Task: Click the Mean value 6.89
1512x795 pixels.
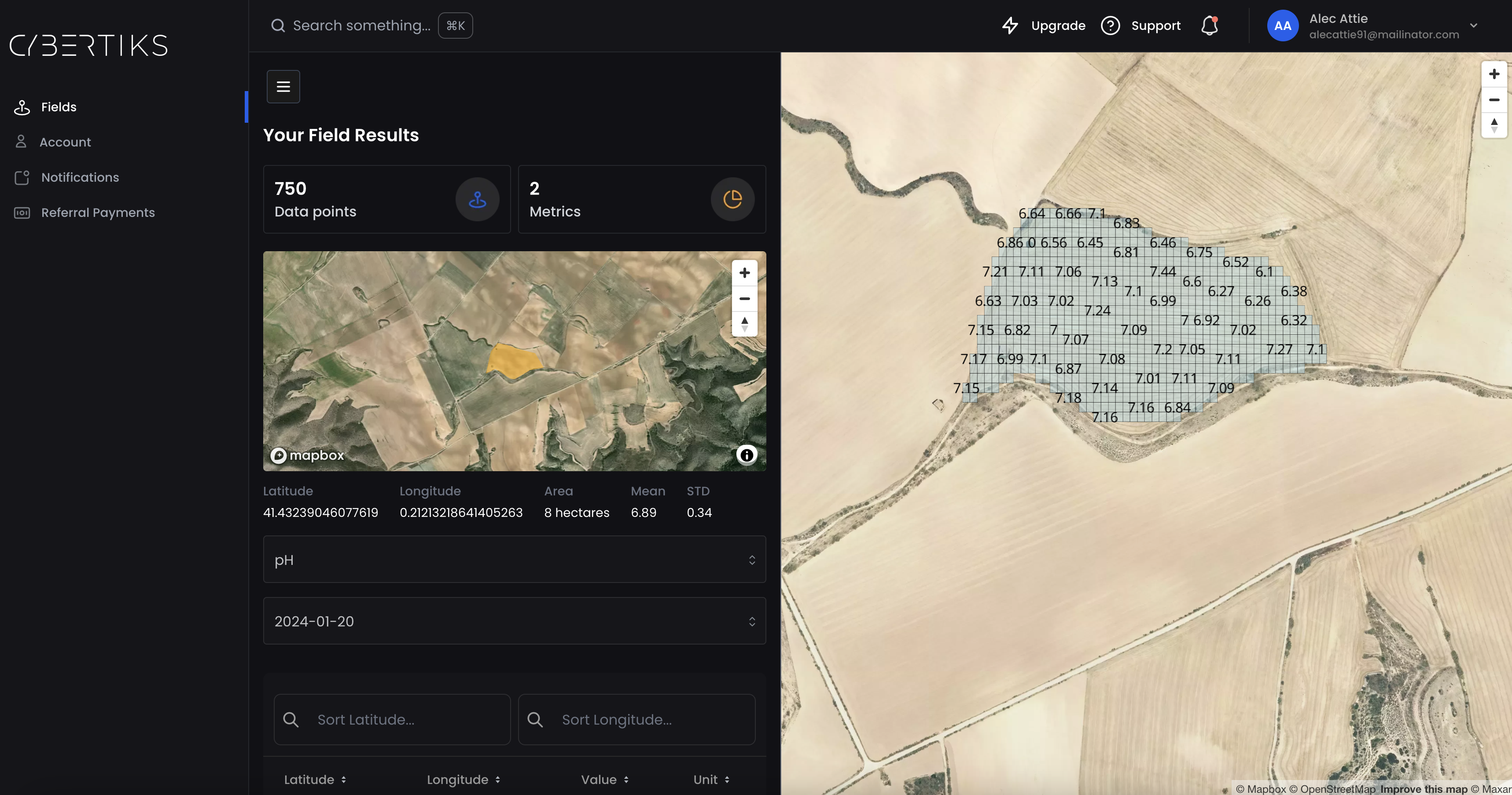Action: click(x=643, y=512)
